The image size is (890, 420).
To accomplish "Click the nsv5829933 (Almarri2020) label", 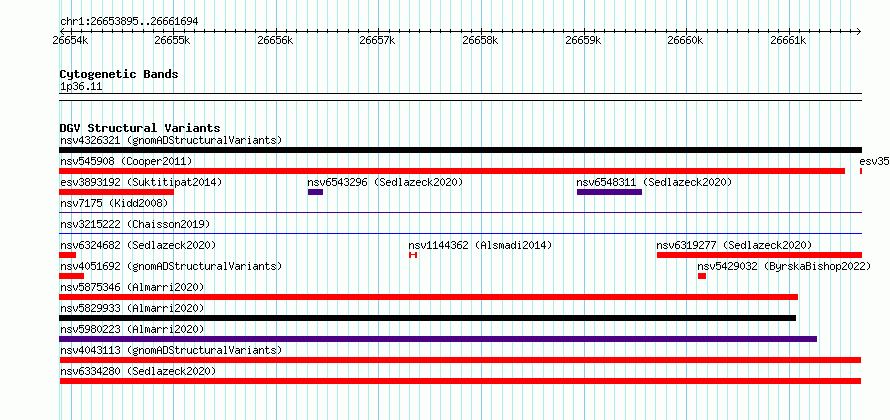I will tap(132, 308).
